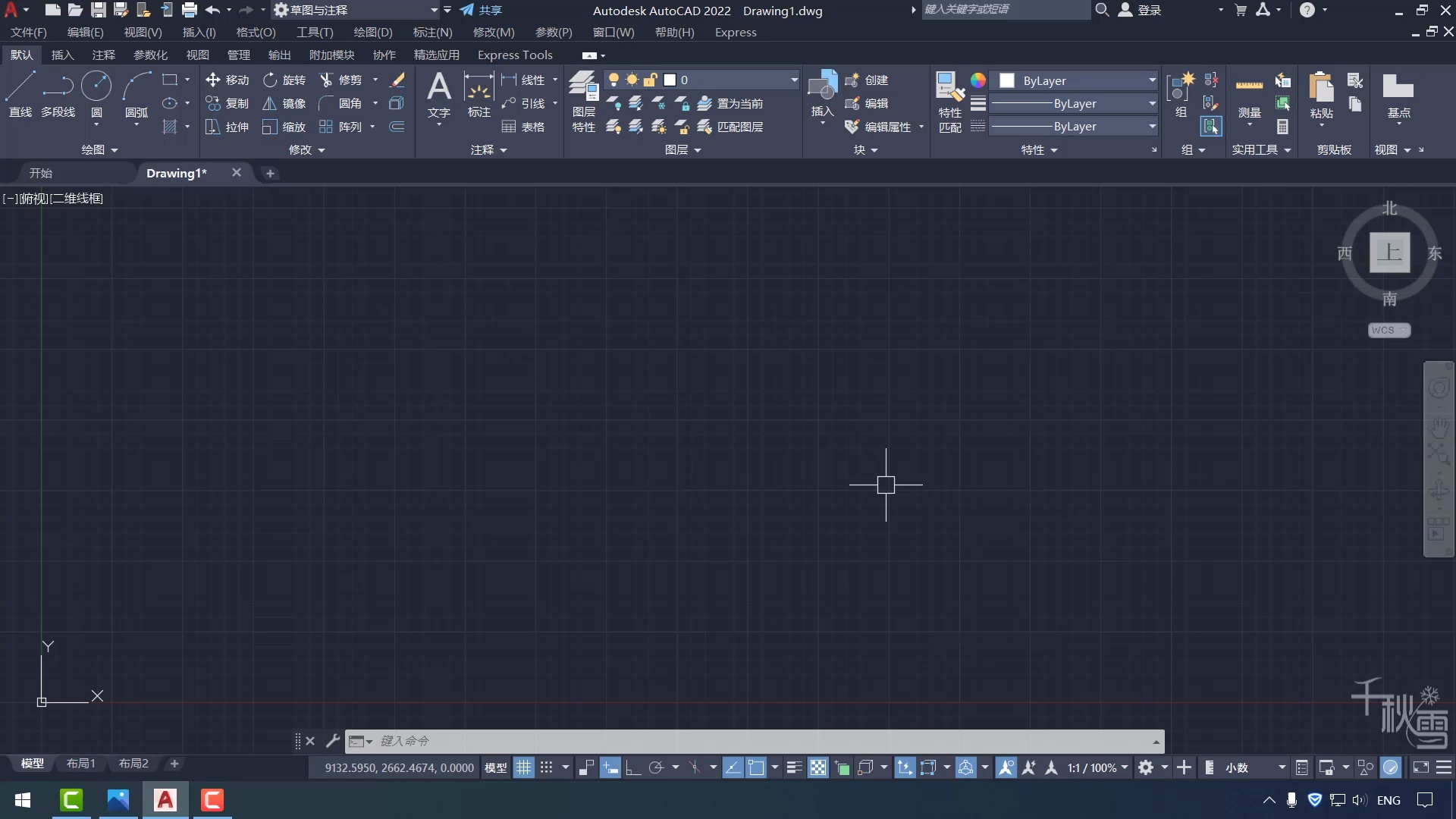Start Match Properties (特性匹配)
The image size is (1456, 819).
(x=950, y=102)
